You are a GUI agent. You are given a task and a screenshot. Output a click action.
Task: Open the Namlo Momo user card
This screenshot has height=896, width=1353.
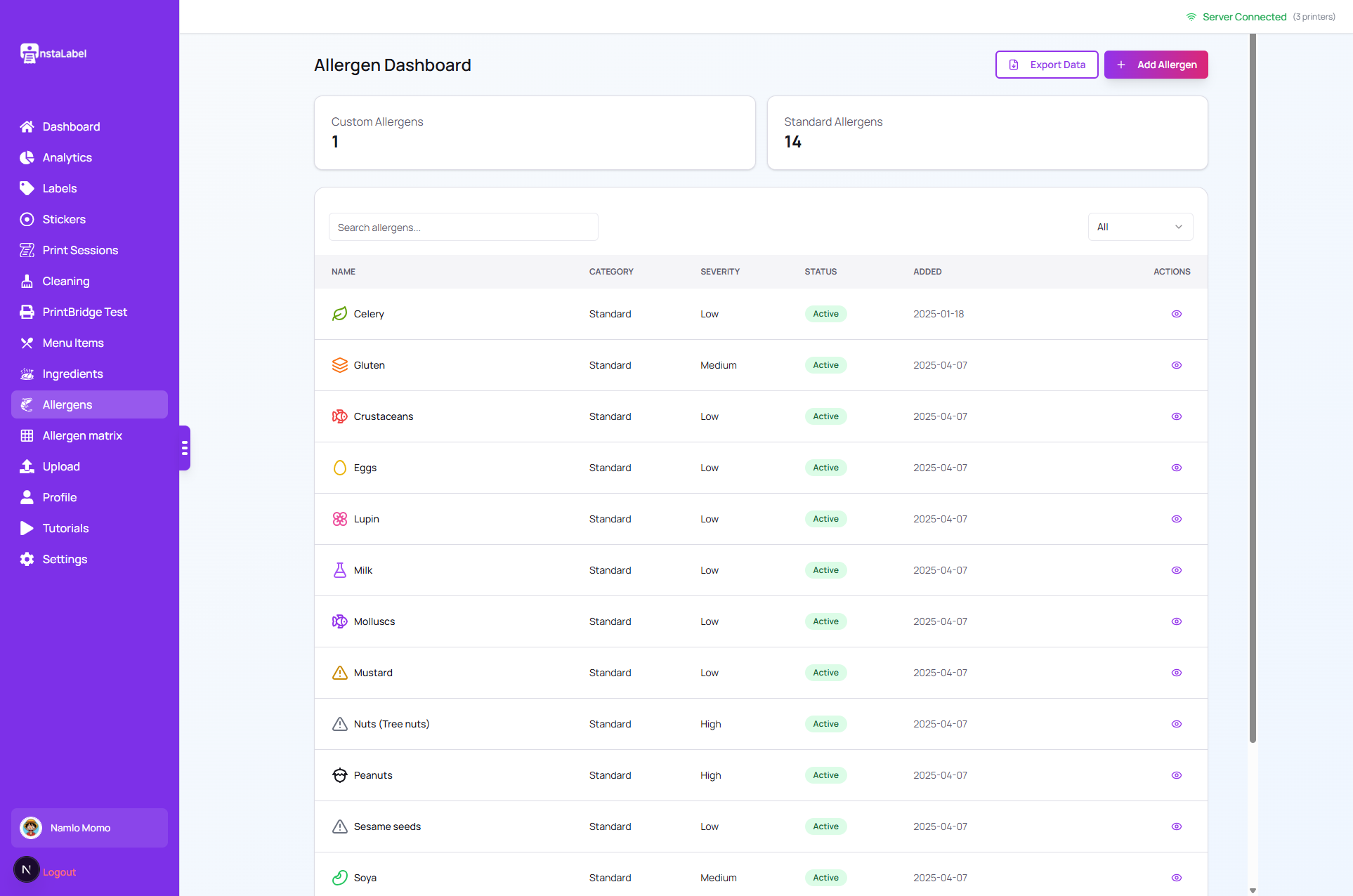[x=89, y=828]
